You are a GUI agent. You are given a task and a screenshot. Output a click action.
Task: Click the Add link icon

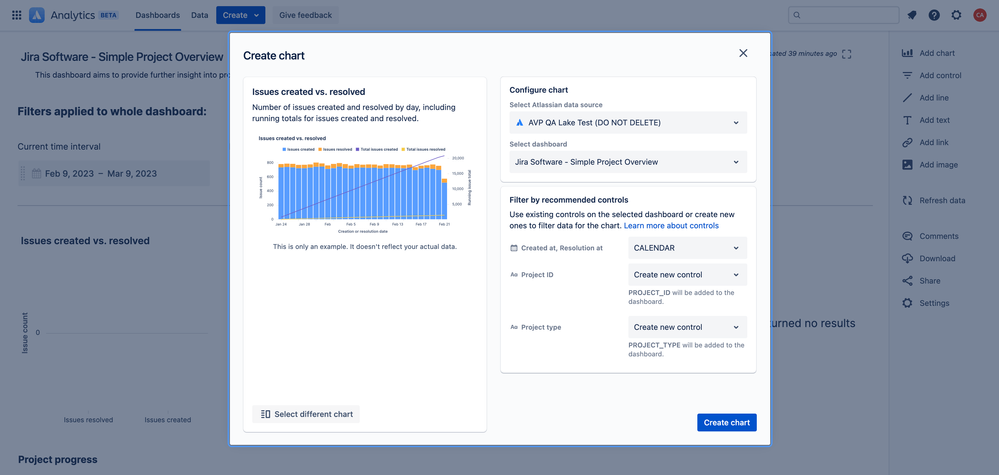908,143
